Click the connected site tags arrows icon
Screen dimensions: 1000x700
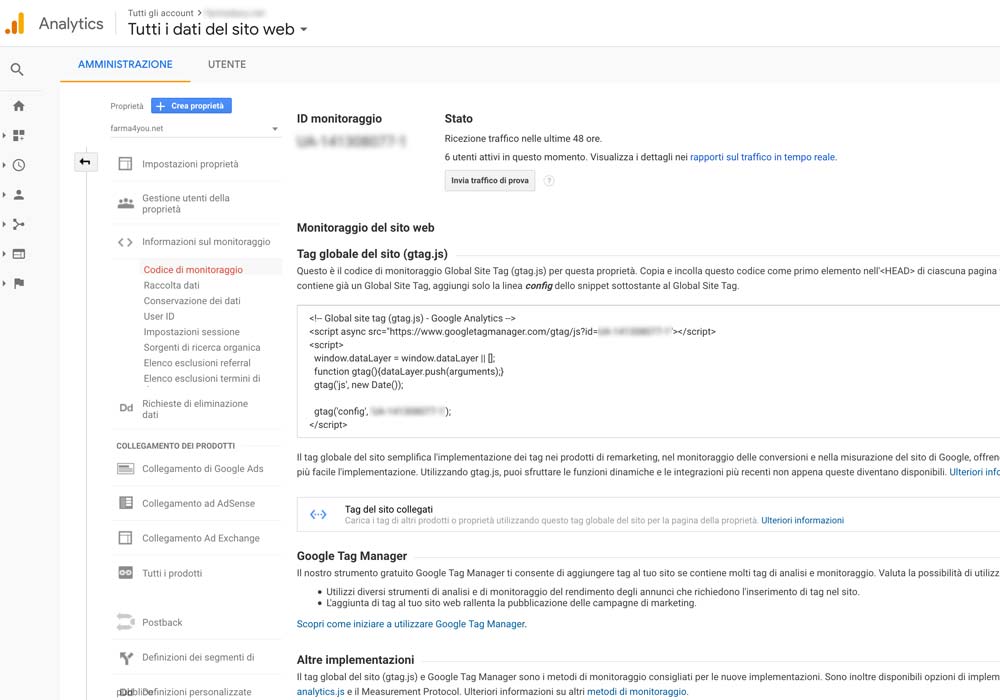coord(318,514)
